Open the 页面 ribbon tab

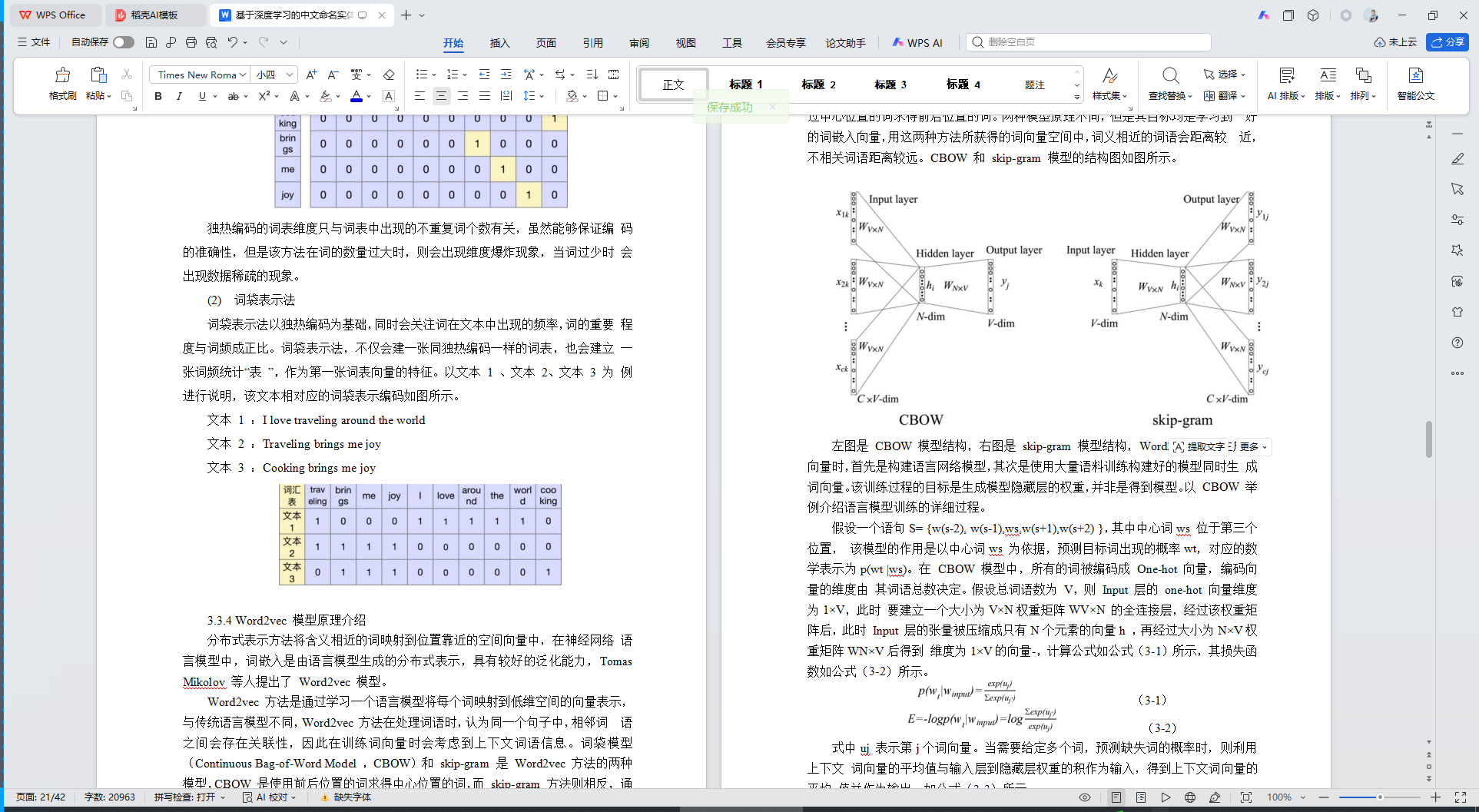[x=546, y=43]
